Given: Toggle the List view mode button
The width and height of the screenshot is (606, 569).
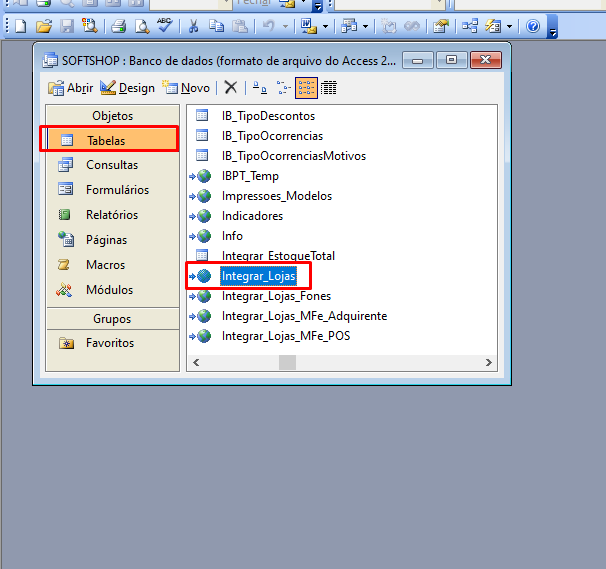Looking at the screenshot, I should [x=306, y=88].
